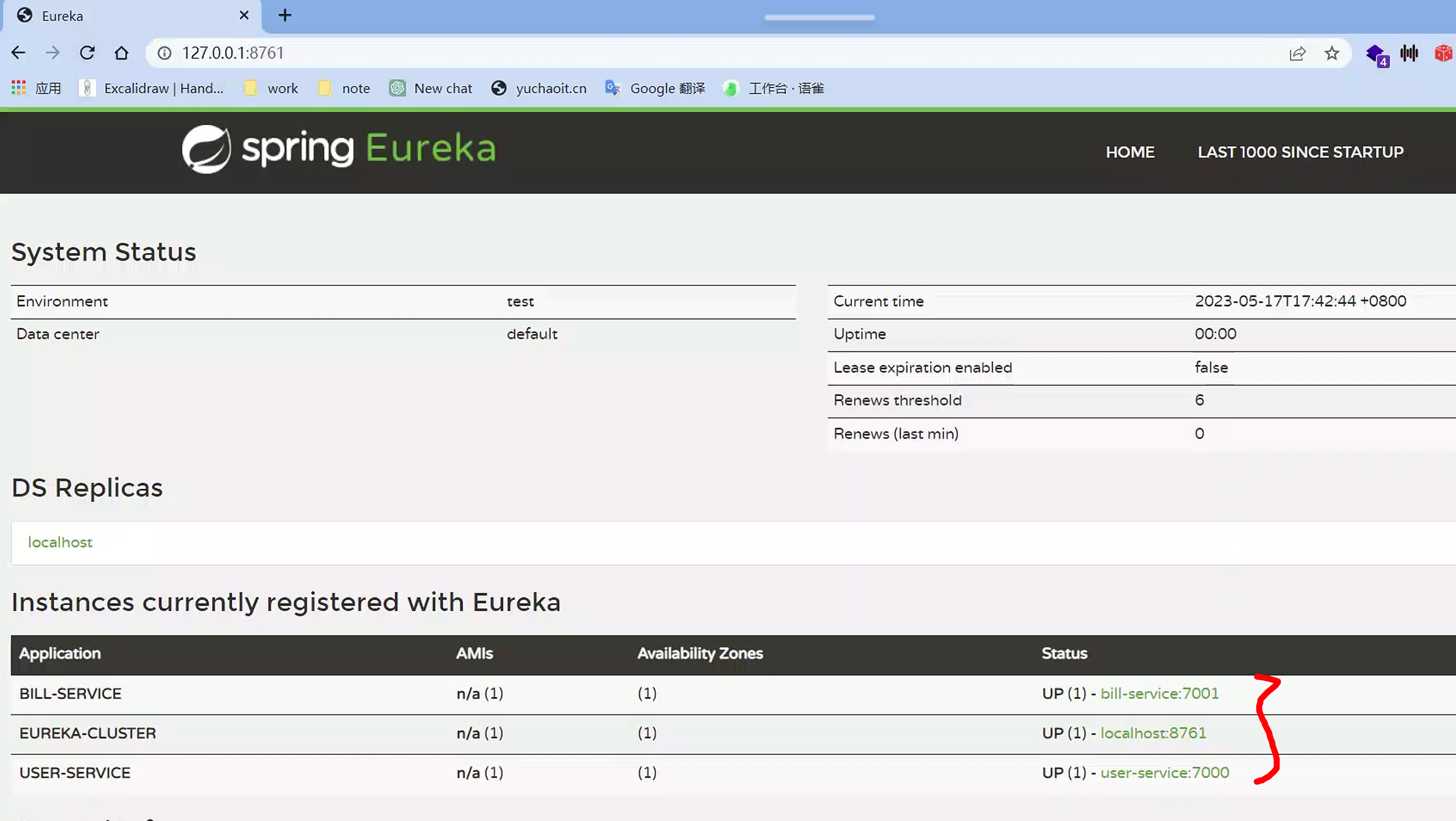Go to the browser home page
The height and width of the screenshot is (821, 1456).
(121, 53)
